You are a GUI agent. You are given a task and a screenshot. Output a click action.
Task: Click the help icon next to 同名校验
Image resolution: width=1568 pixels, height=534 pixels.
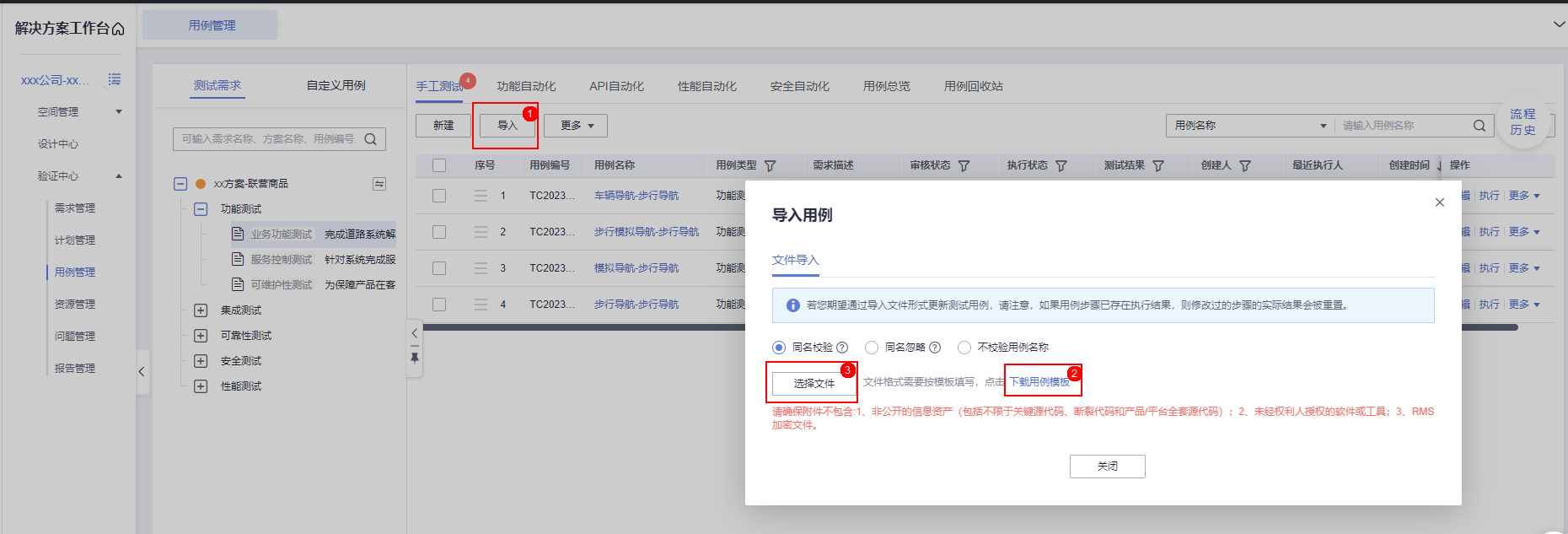(842, 348)
